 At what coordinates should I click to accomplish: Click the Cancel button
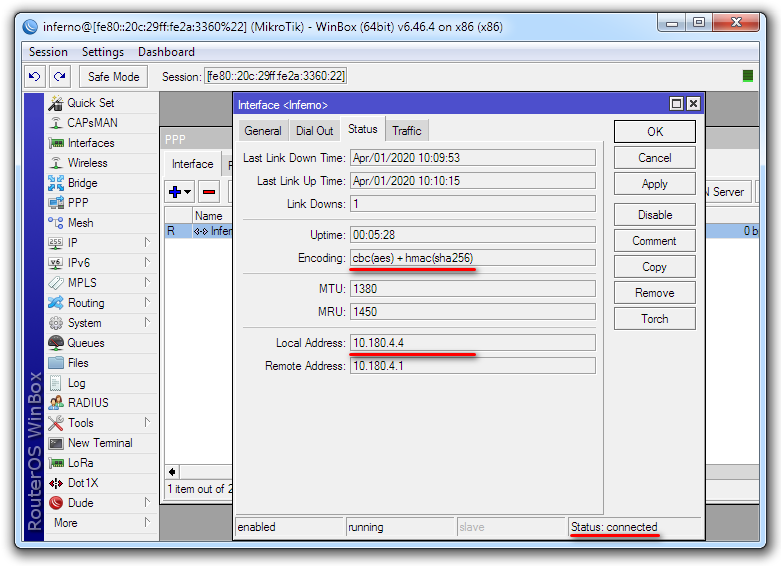[654, 158]
